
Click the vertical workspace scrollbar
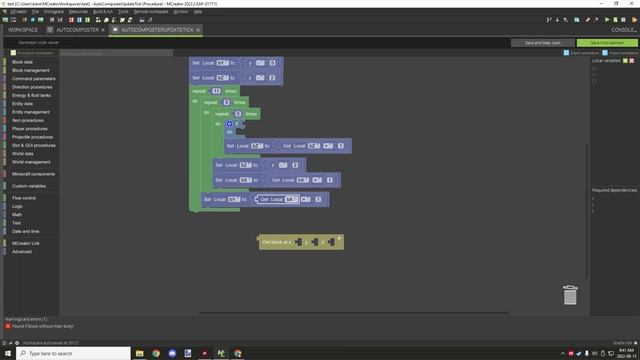(x=587, y=211)
